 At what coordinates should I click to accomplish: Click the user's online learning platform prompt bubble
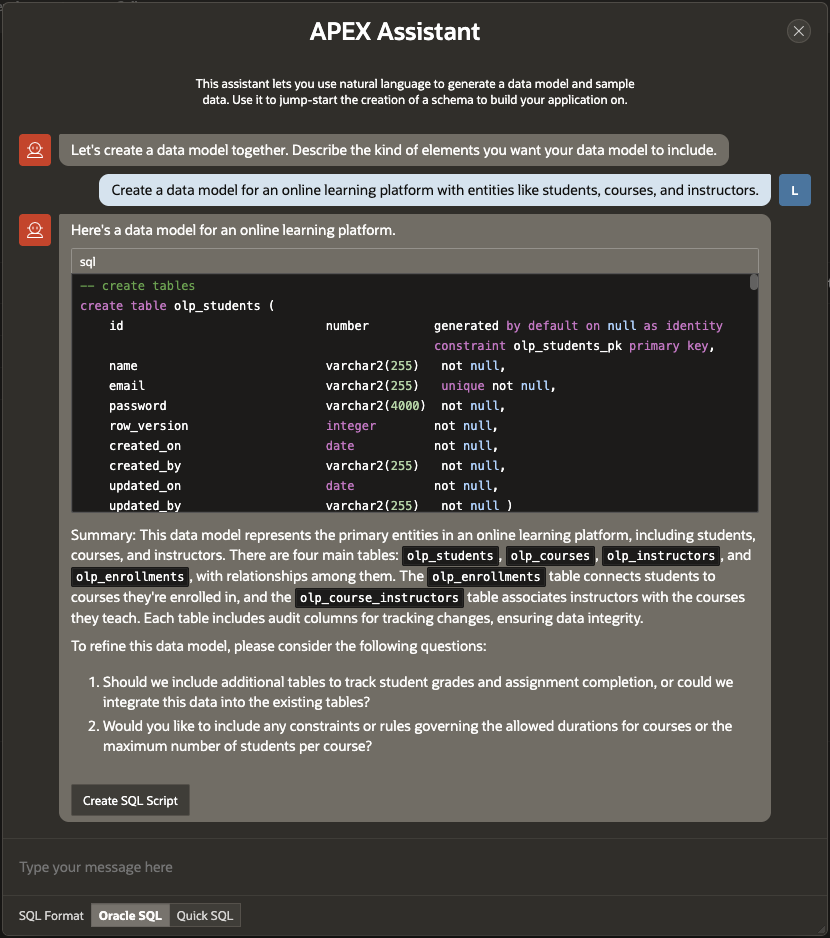(x=435, y=190)
